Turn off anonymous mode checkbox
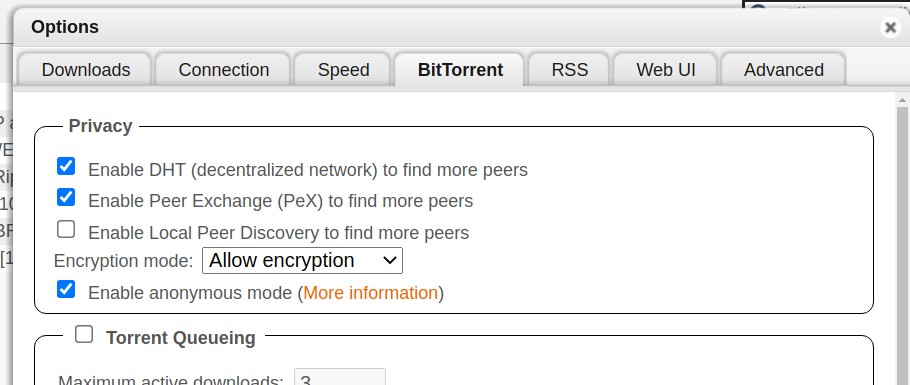 (66, 289)
